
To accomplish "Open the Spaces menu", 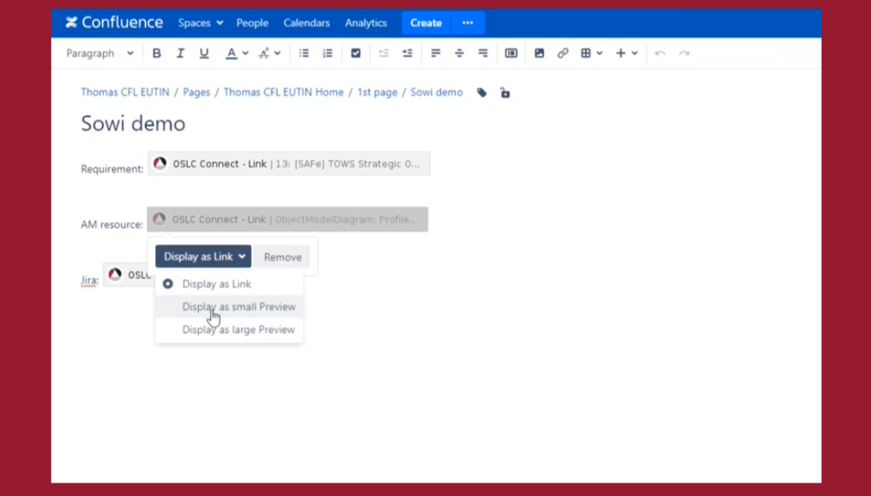I will click(x=201, y=23).
